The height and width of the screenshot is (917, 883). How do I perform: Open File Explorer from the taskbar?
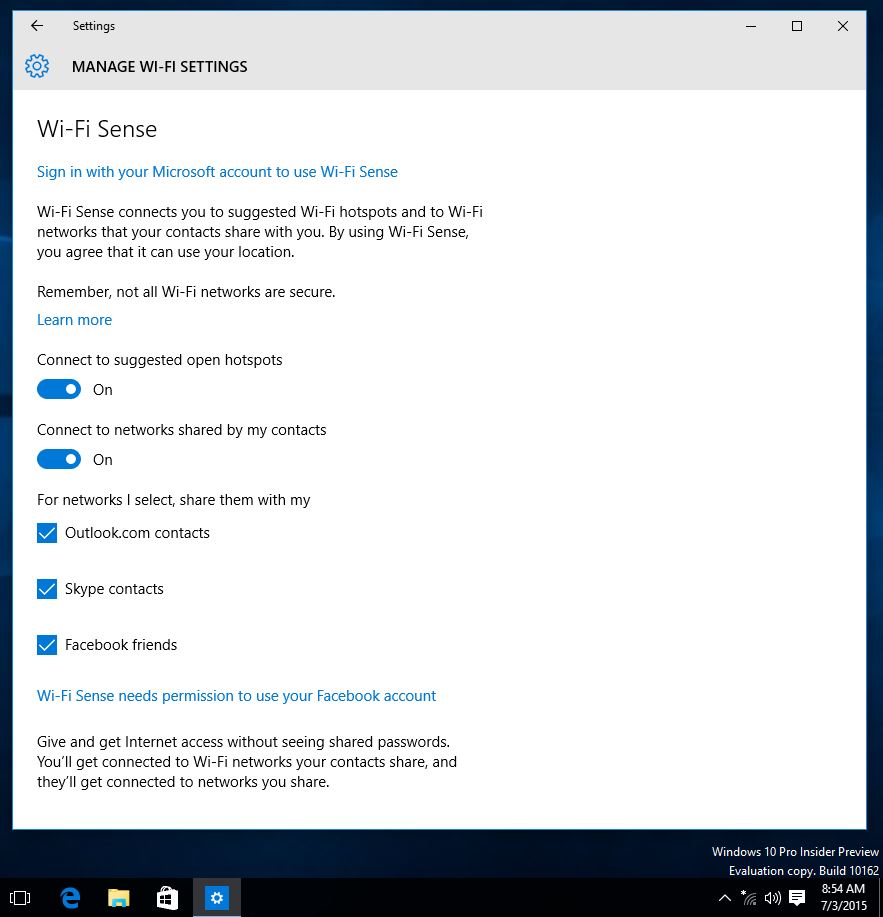coord(119,898)
